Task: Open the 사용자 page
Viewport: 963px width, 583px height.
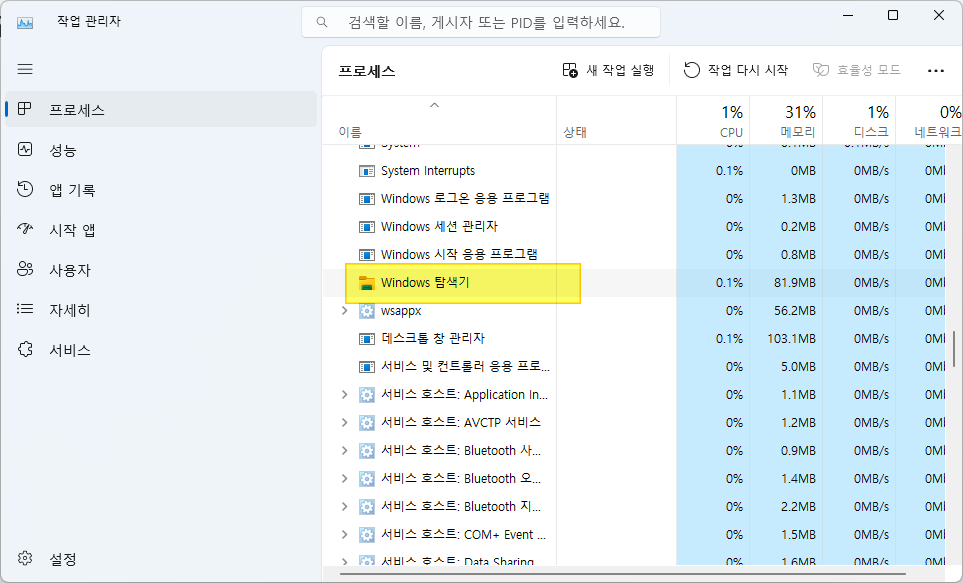Action: tap(161, 269)
